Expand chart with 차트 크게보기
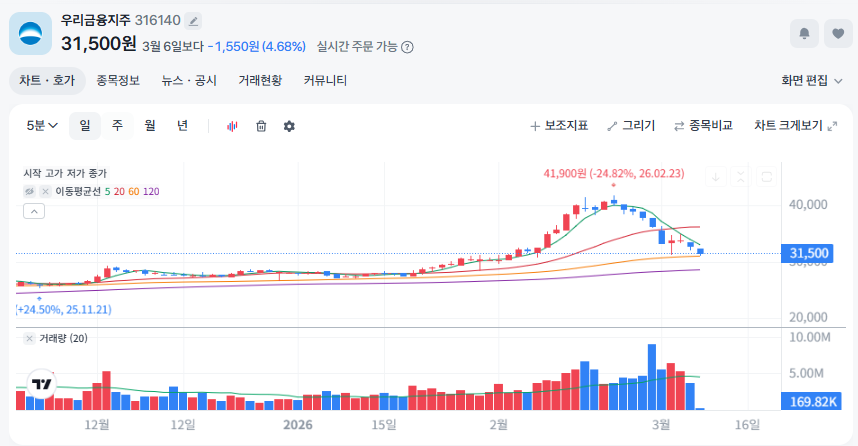The height and width of the screenshot is (446, 858). tap(796, 126)
